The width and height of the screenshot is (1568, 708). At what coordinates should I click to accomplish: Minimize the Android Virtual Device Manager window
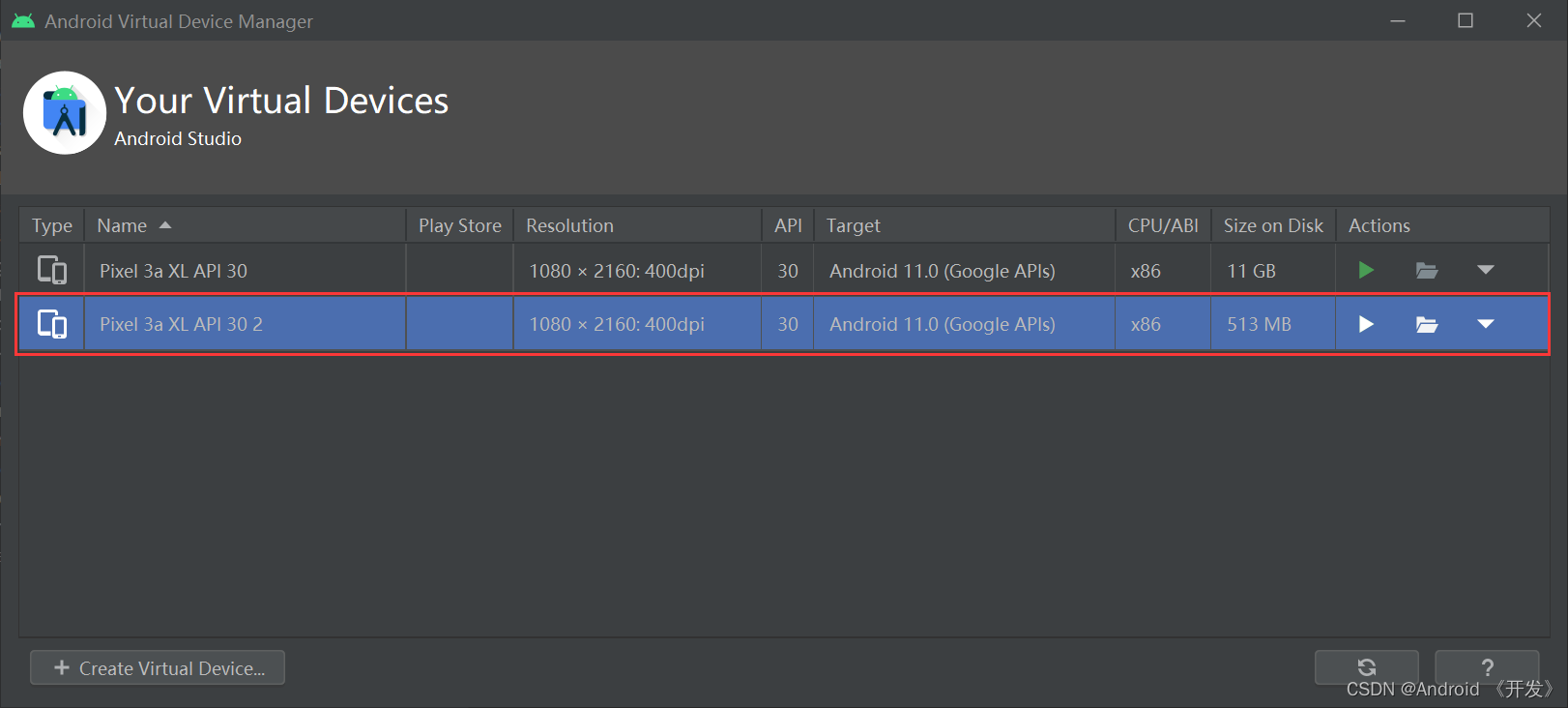(x=1398, y=20)
